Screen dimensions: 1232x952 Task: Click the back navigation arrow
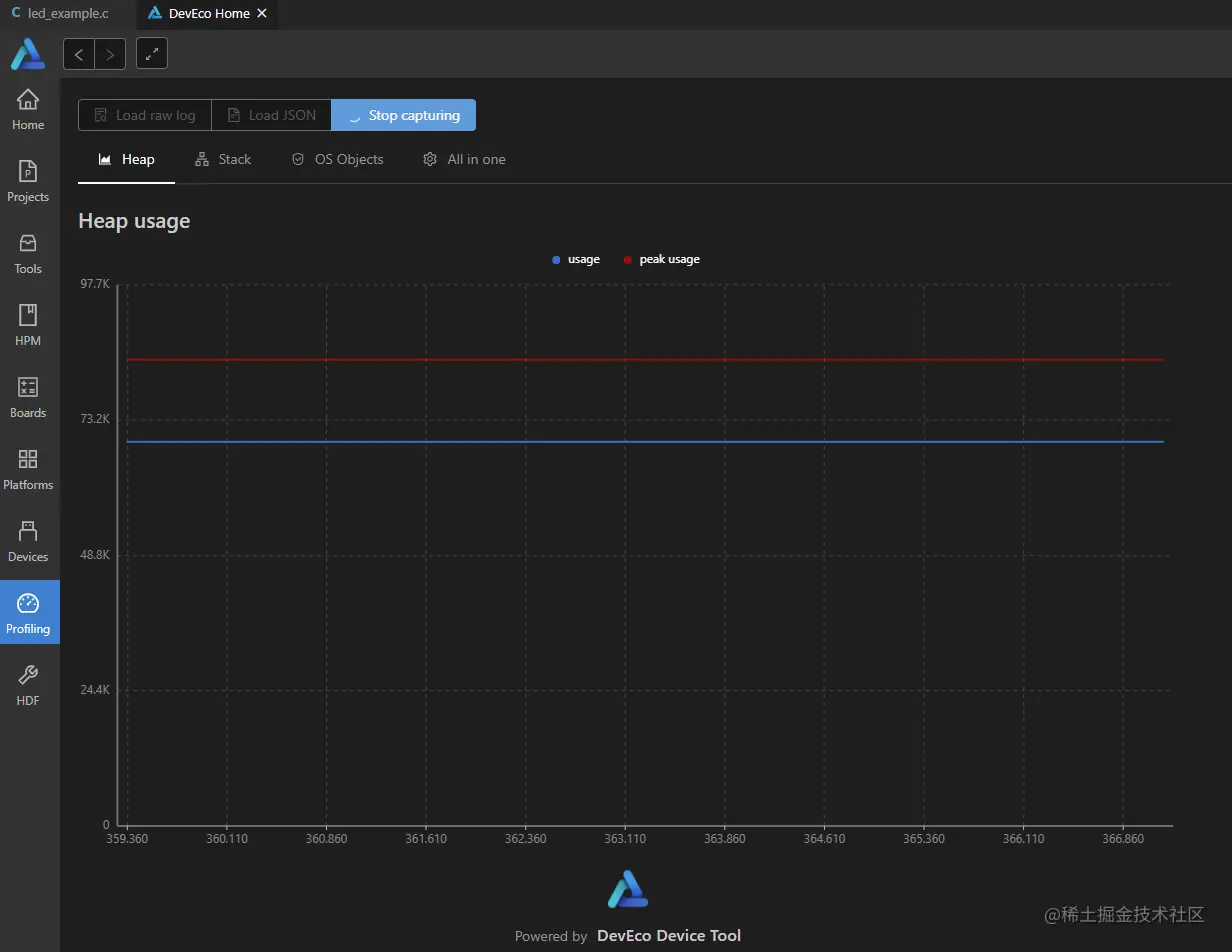pyautogui.click(x=78, y=54)
